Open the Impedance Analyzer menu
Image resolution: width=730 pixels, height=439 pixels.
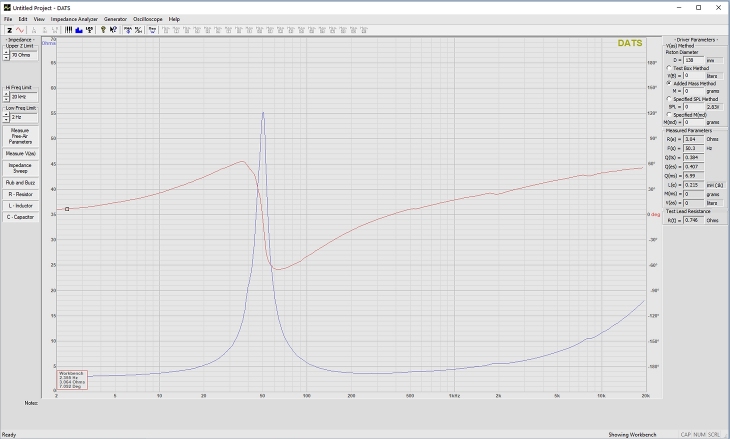pyautogui.click(x=75, y=19)
